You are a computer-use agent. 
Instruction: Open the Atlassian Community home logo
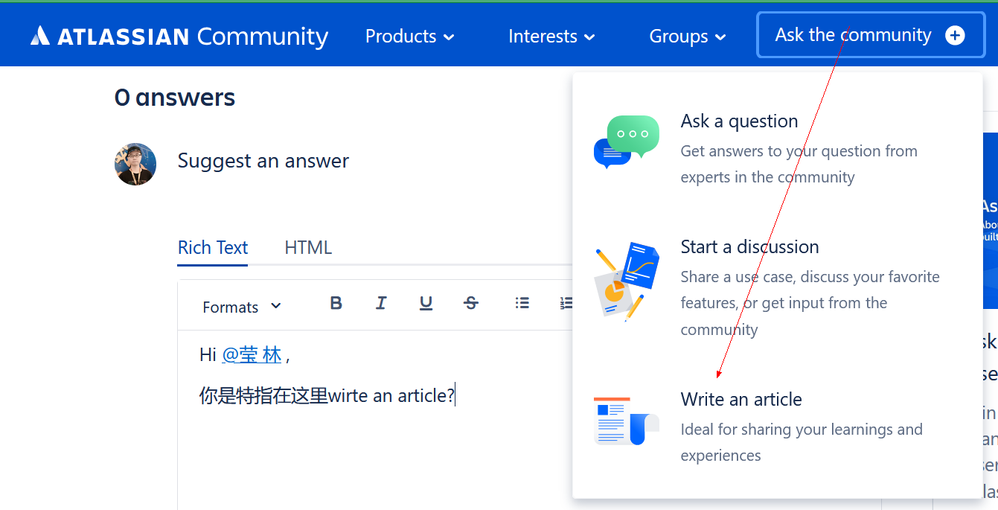pyautogui.click(x=179, y=36)
